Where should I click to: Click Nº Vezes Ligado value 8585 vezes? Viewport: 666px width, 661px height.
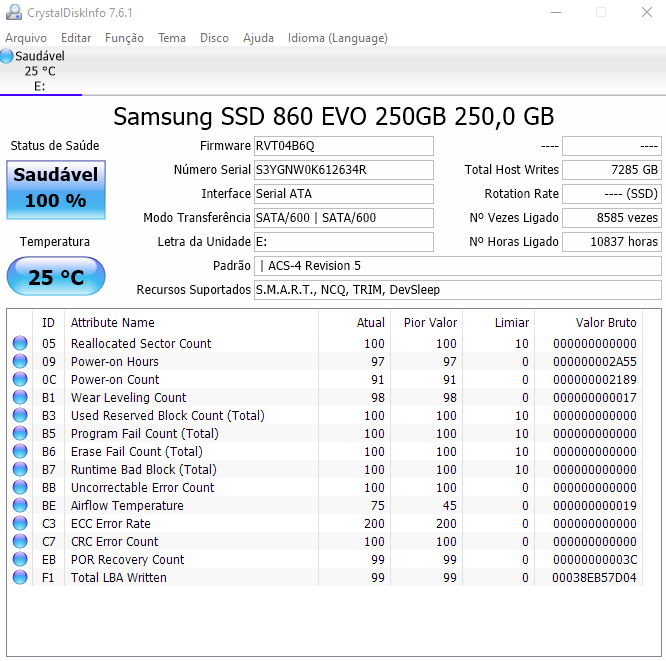(612, 218)
